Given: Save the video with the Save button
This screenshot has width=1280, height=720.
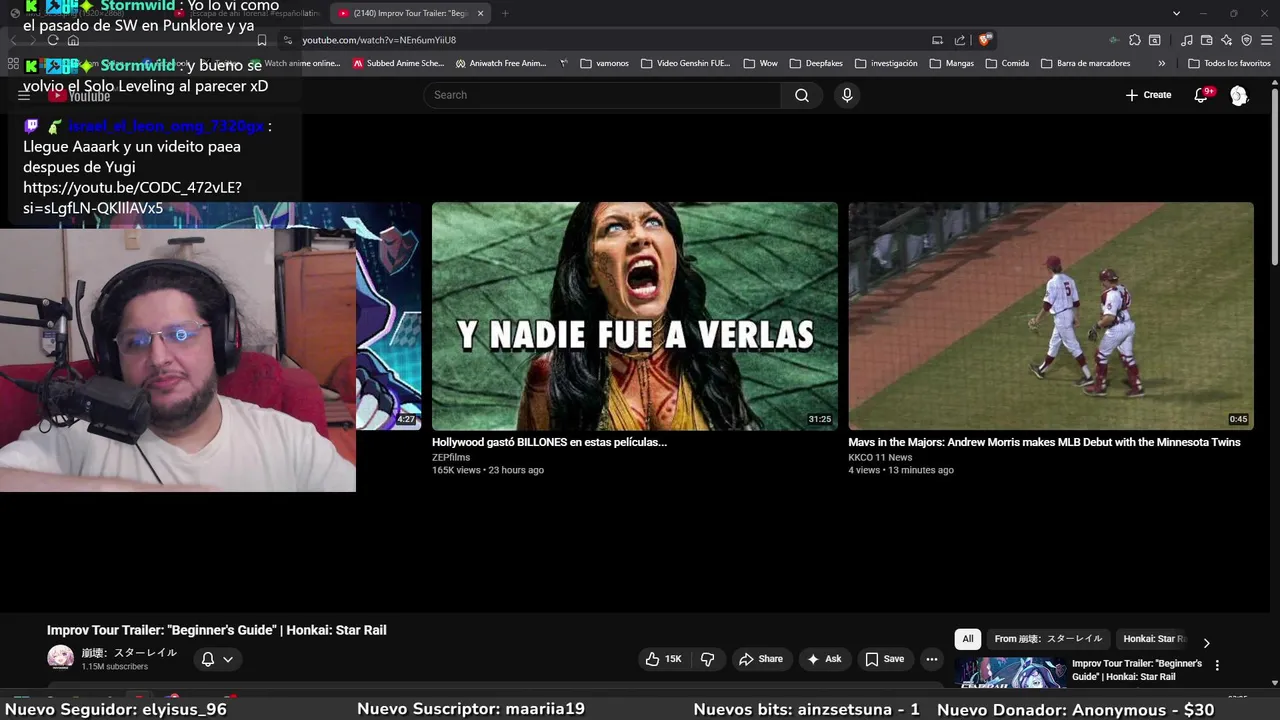Looking at the screenshot, I should click(884, 659).
